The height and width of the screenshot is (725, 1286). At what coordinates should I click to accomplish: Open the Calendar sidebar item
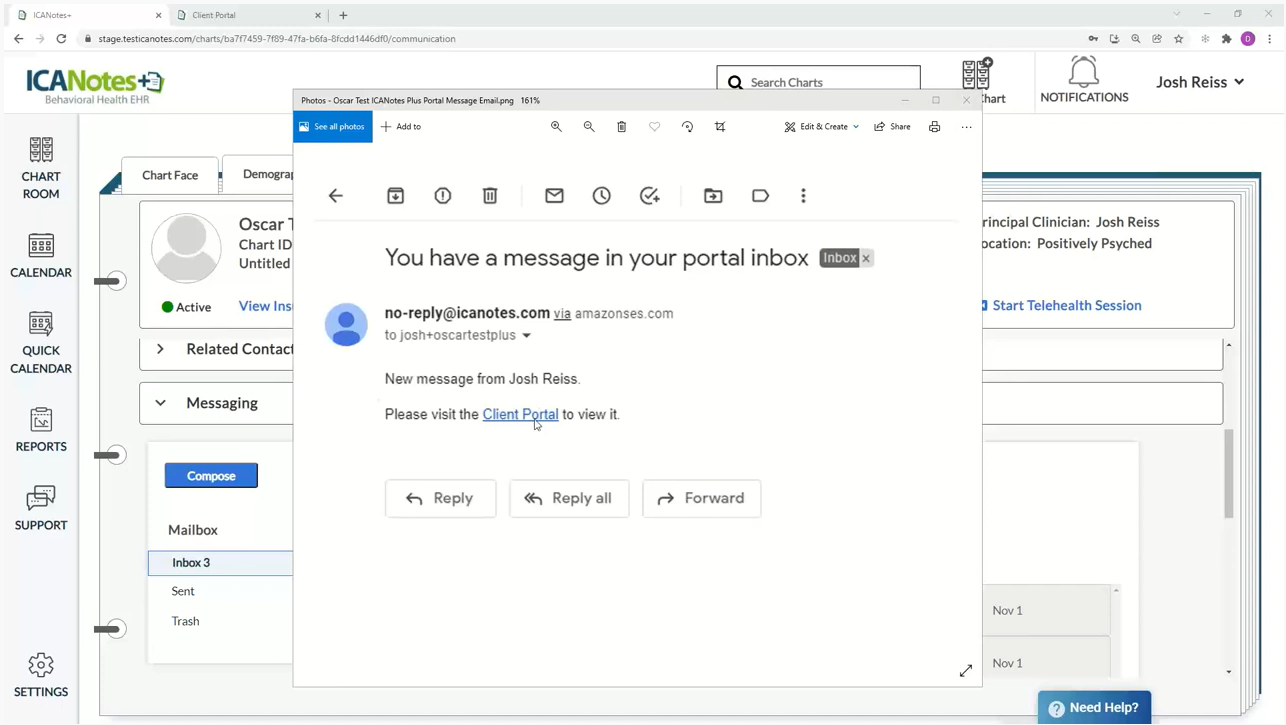41,256
